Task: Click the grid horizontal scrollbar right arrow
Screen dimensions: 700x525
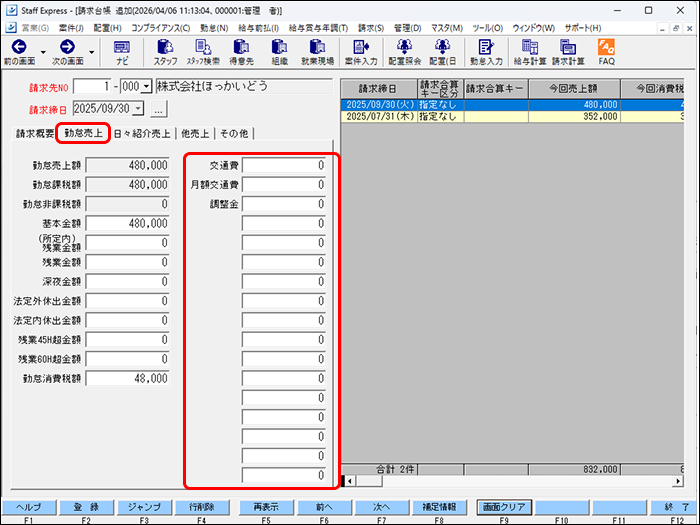Action: pyautogui.click(x=678, y=481)
